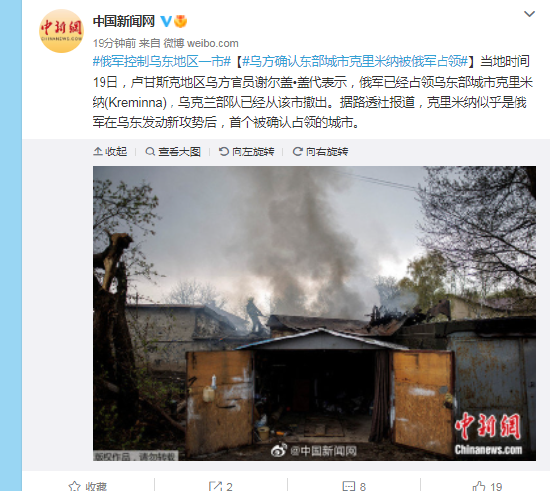Like the post with thumbs-up 19
This screenshot has height=491, width=550.
487,486
